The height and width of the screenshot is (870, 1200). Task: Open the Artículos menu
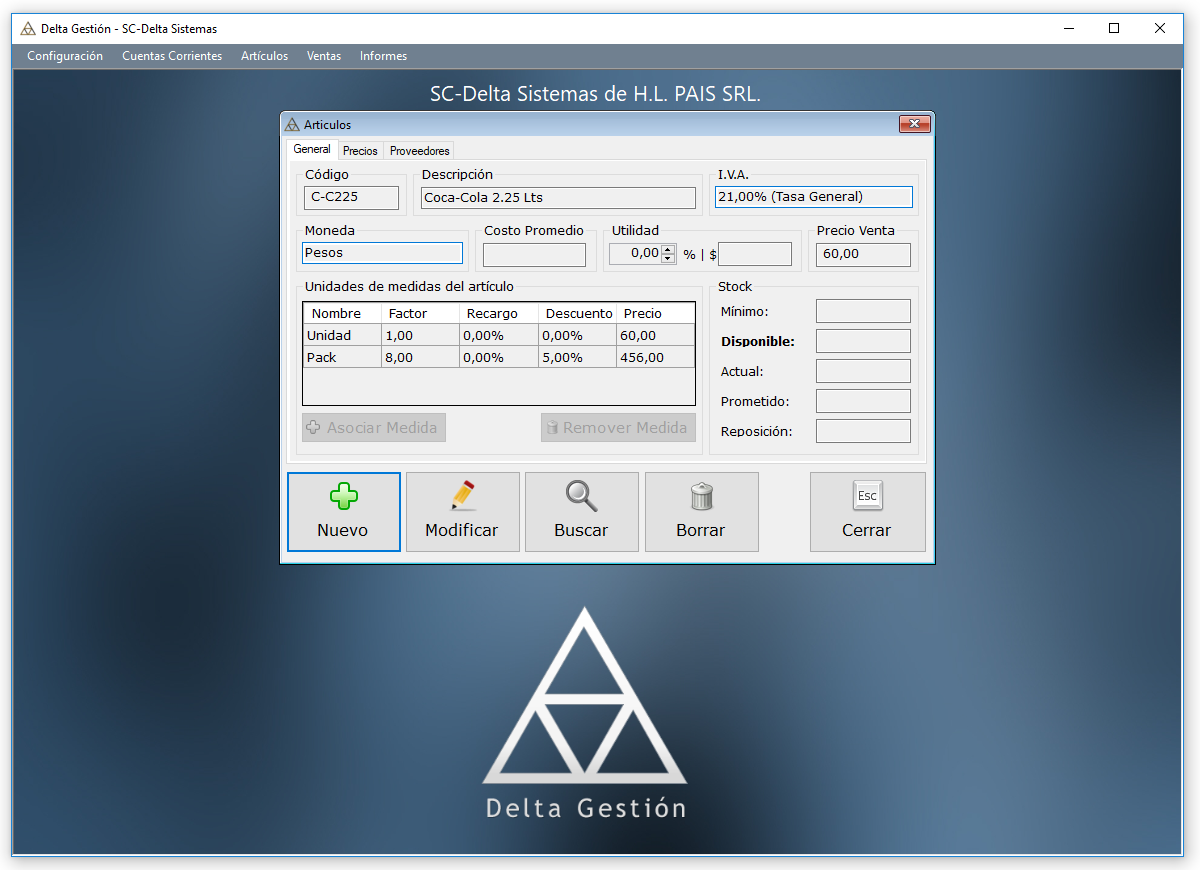point(264,56)
